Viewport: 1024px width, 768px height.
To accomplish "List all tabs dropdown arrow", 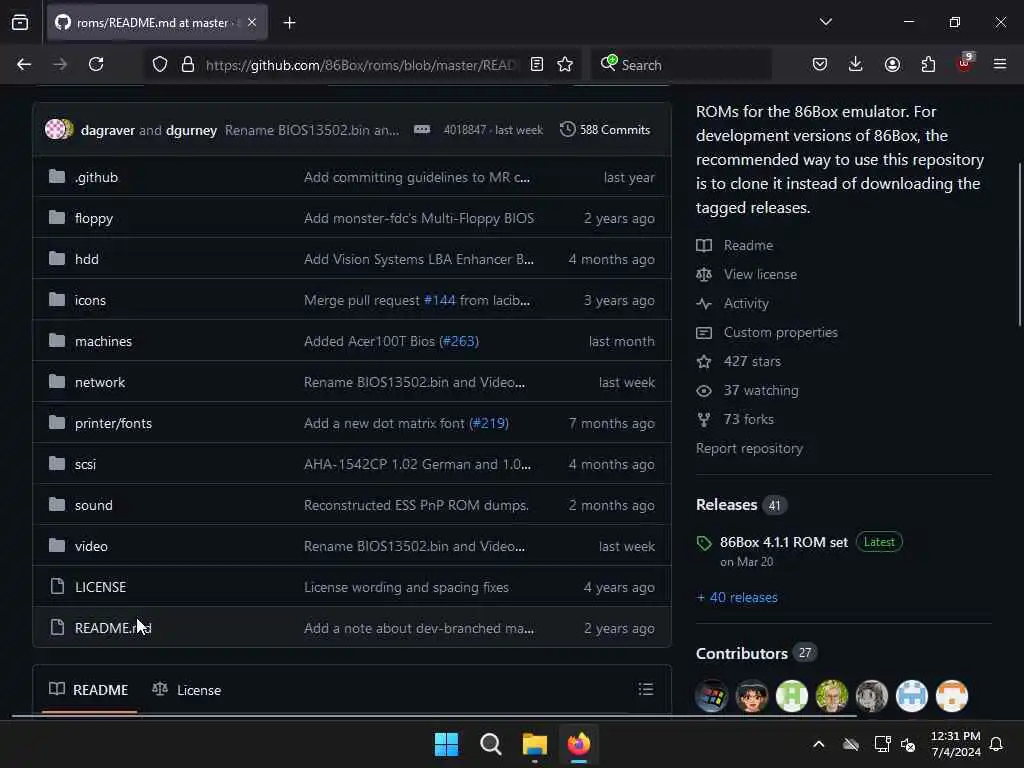I will 826,22.
